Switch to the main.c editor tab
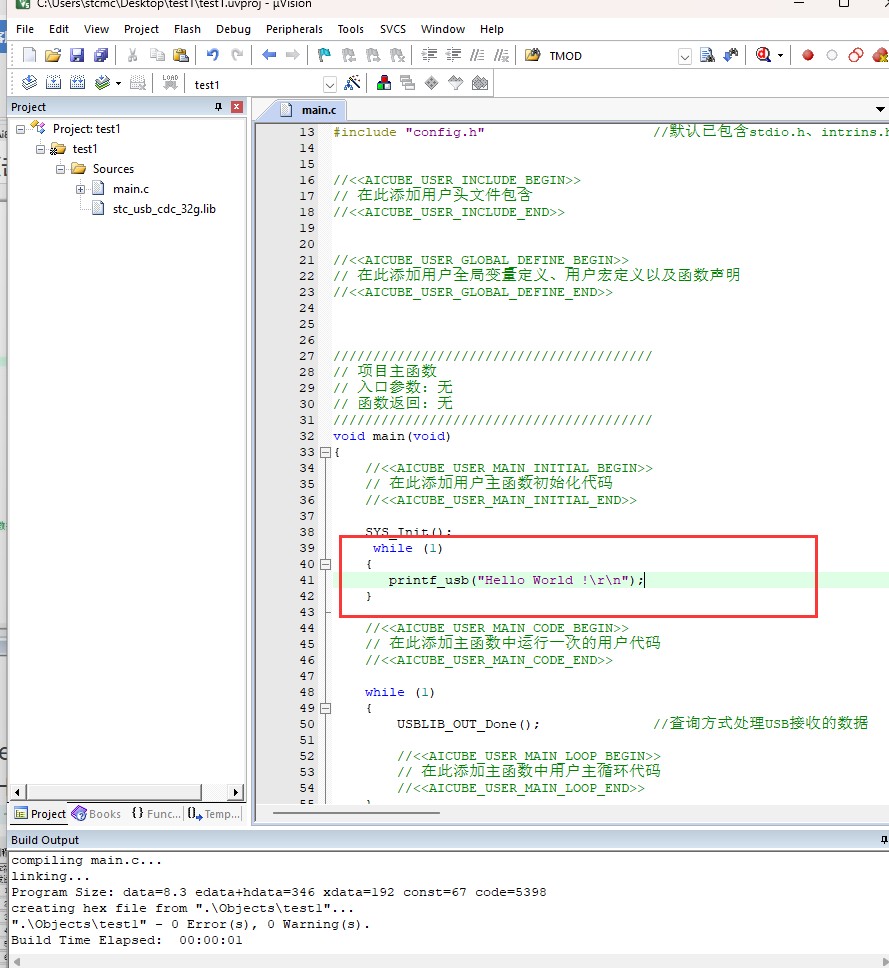889x968 pixels. pyautogui.click(x=308, y=110)
